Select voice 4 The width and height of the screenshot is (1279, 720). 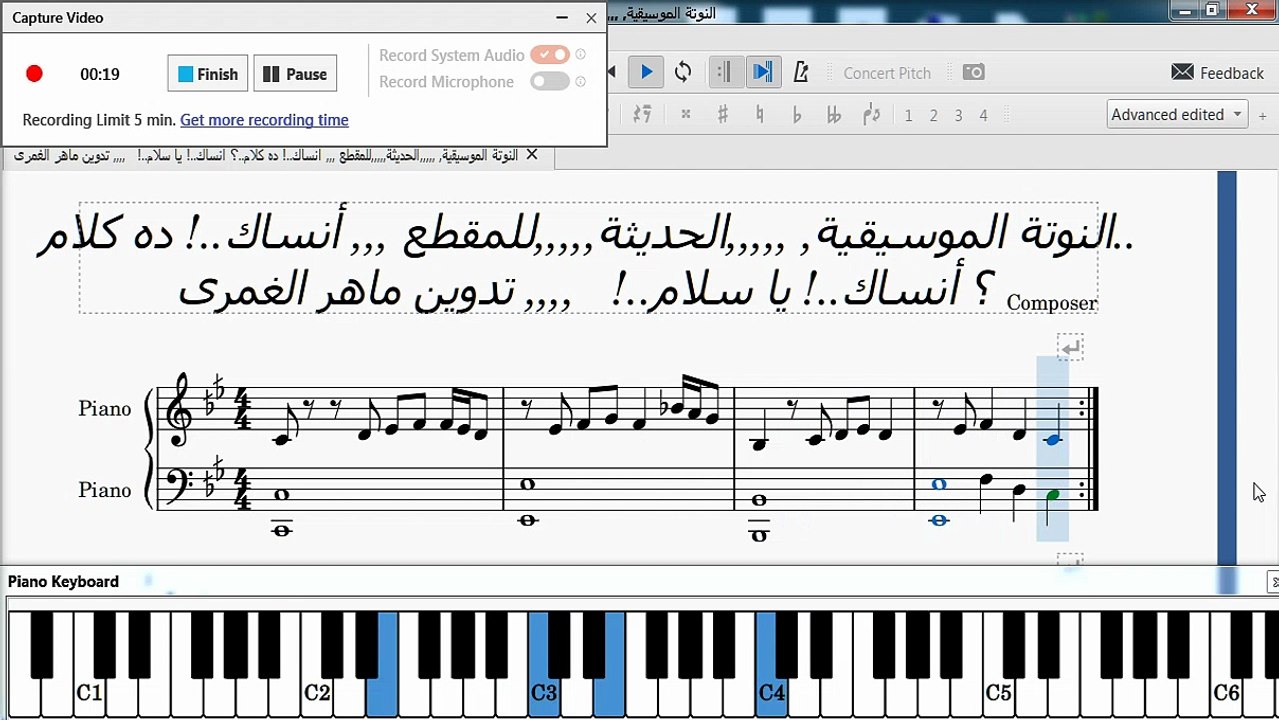pos(983,116)
